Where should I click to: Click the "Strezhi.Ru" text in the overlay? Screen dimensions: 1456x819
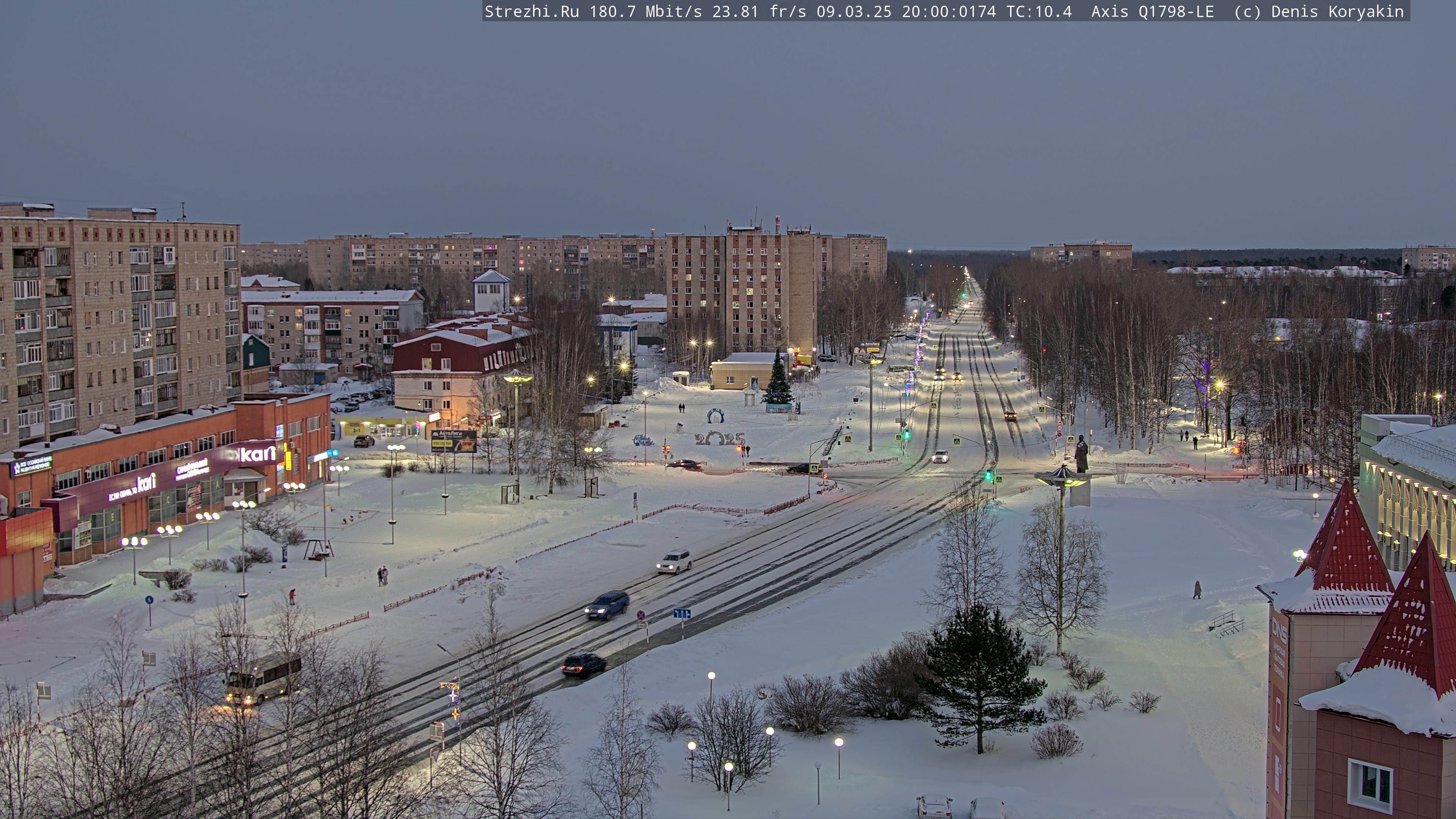(x=531, y=11)
